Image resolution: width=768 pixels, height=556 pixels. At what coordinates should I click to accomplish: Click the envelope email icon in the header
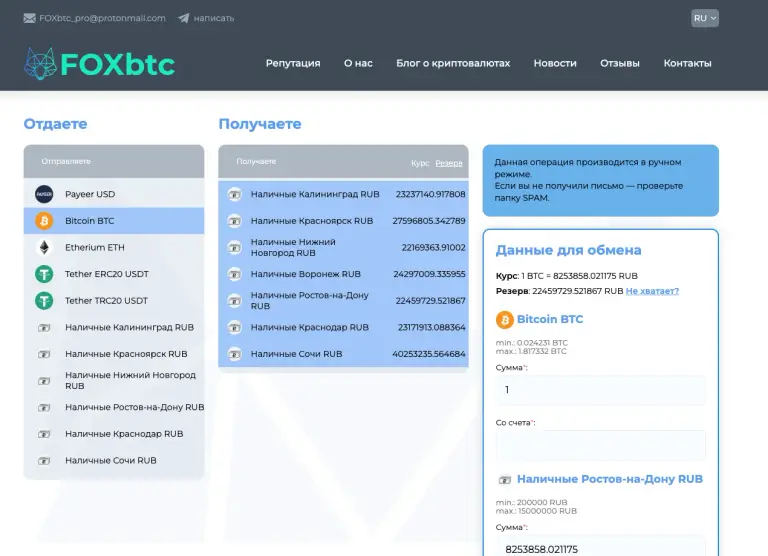pos(29,18)
